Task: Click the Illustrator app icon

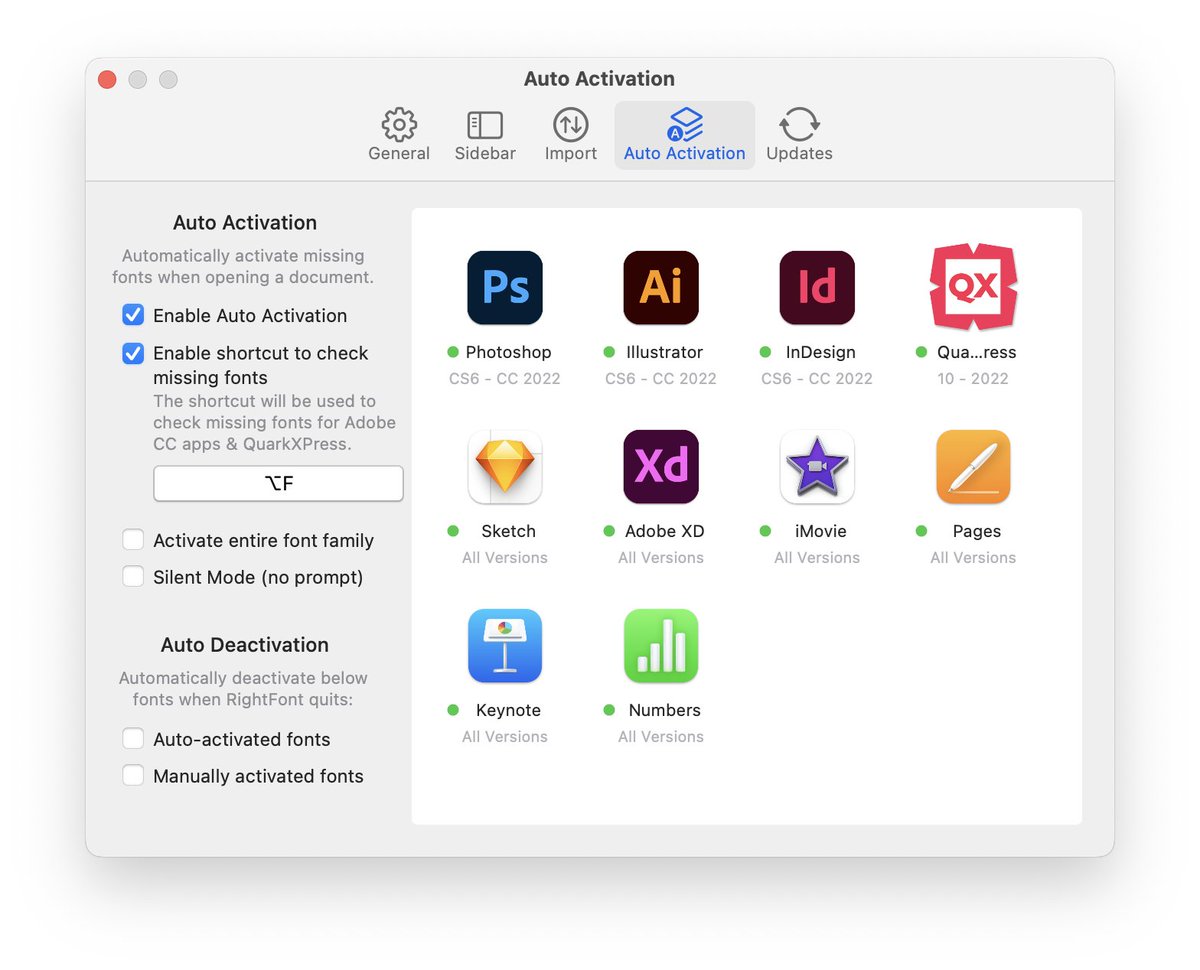Action: pyautogui.click(x=661, y=288)
